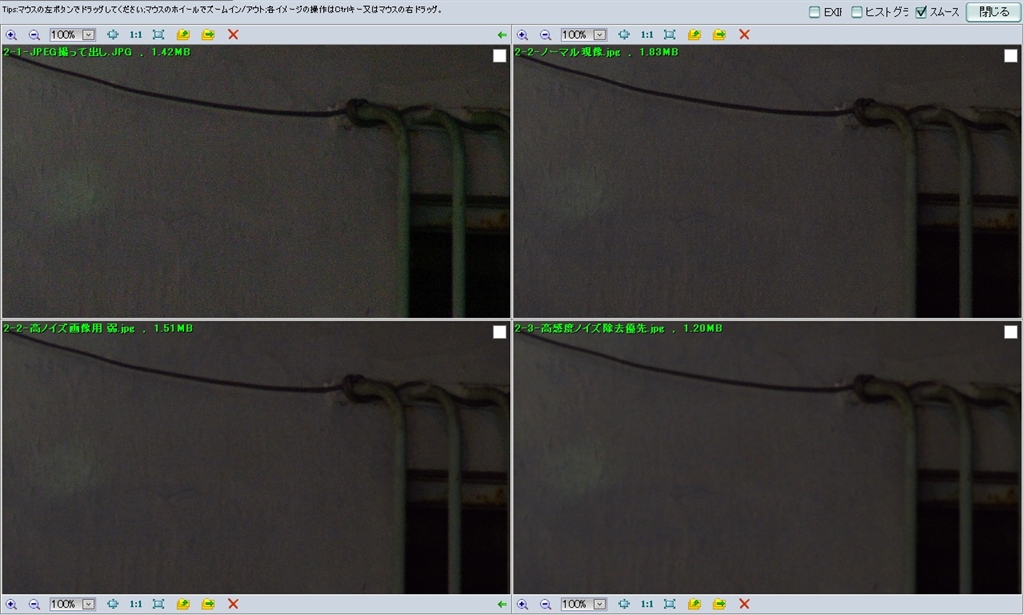Zoom in on the 2-2-高ノイズ画像用 image
Viewport: 1024px width, 615px height.
click(11, 604)
